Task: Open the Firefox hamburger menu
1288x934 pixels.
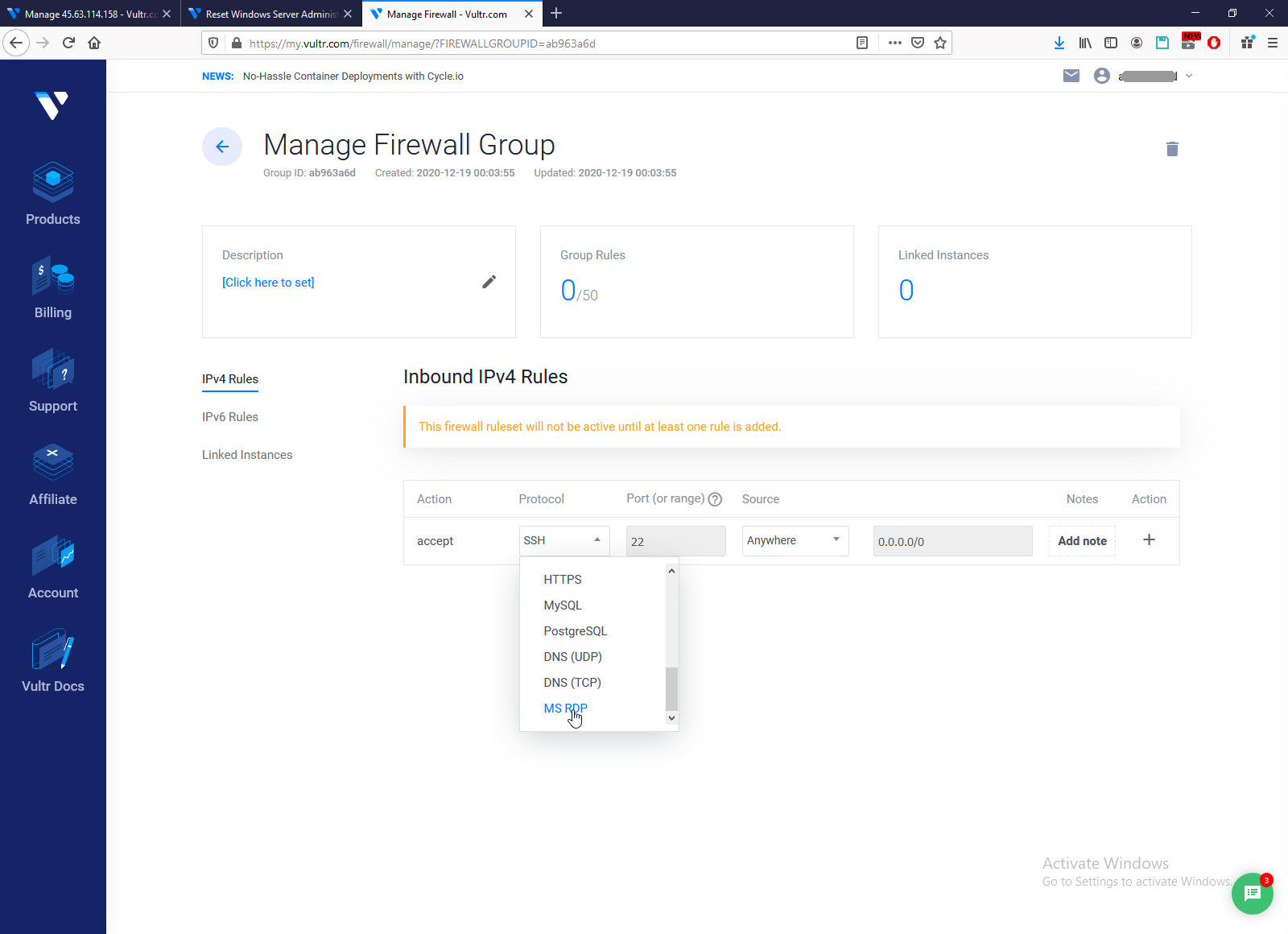Action: 1273,43
